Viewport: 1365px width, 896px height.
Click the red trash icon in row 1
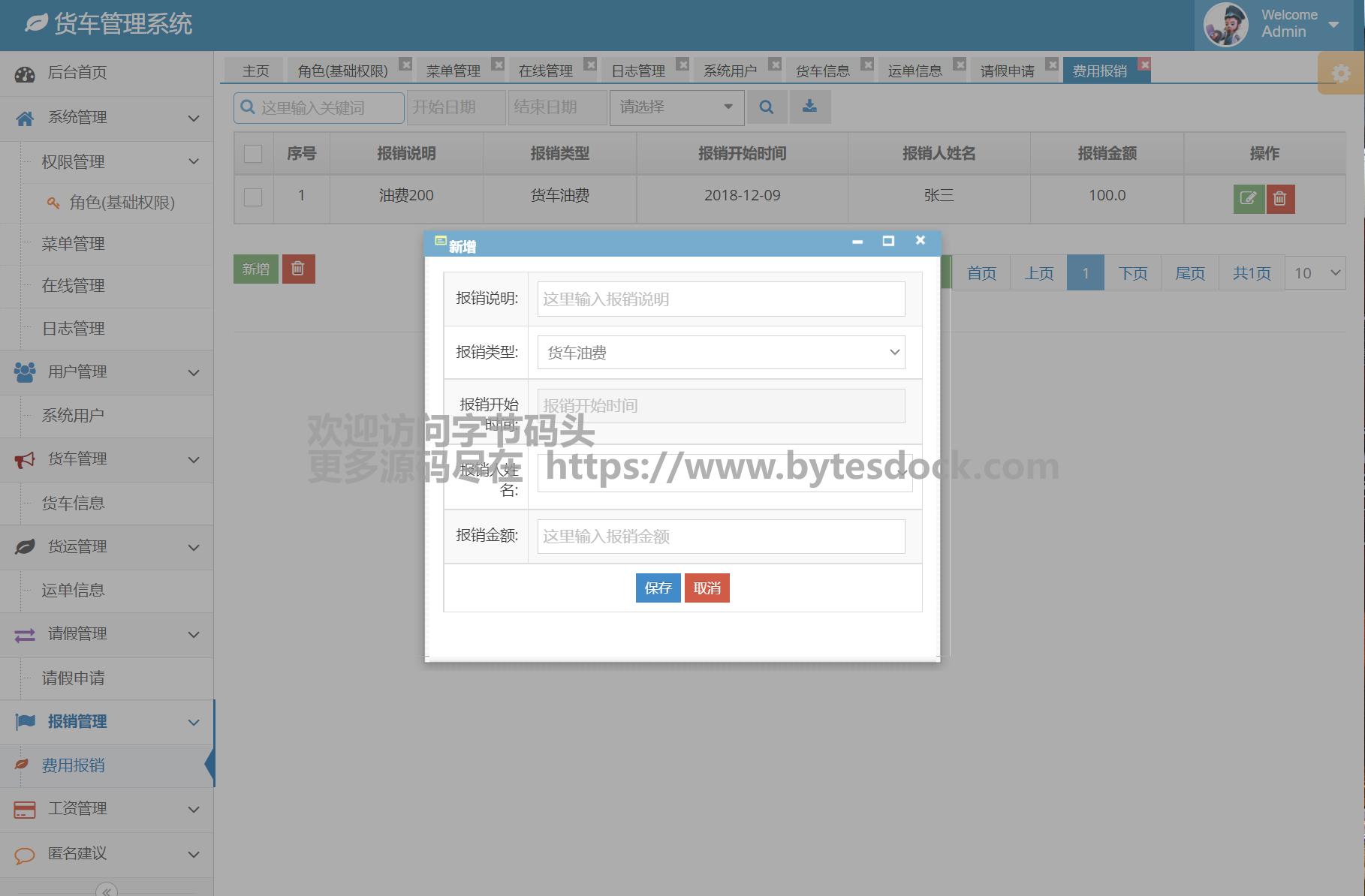[x=1280, y=198]
